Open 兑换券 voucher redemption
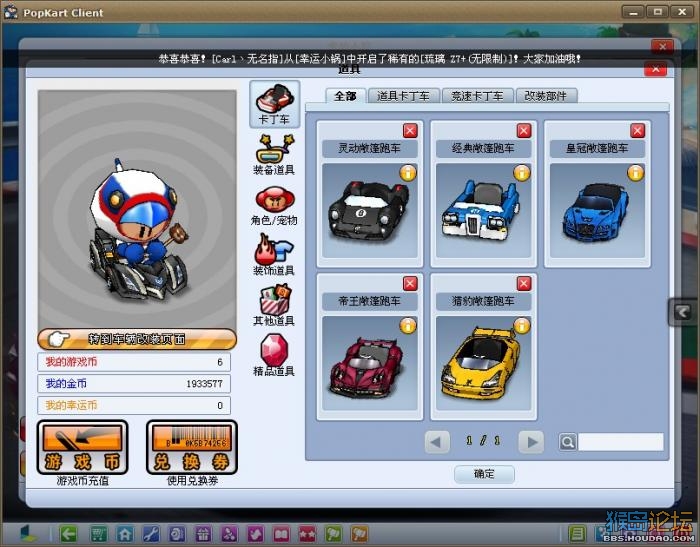The height and width of the screenshot is (547, 700). pyautogui.click(x=192, y=448)
